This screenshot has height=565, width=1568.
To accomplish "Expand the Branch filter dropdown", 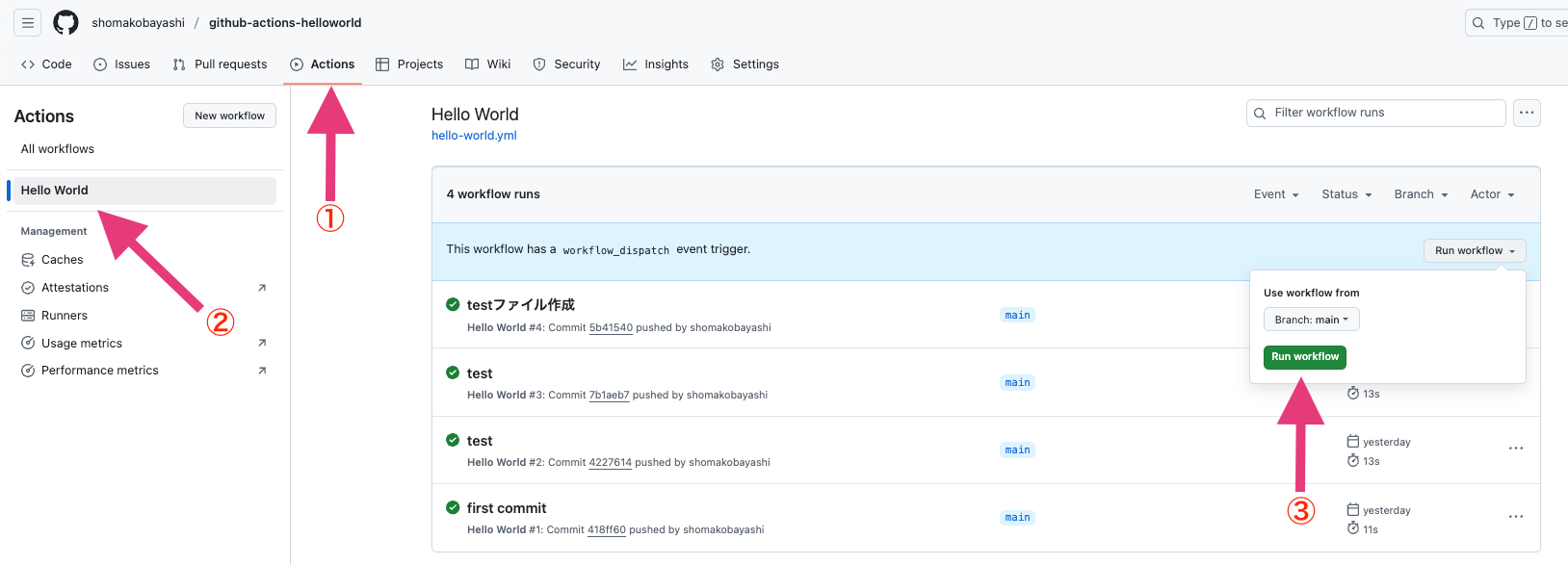I will [x=1421, y=194].
